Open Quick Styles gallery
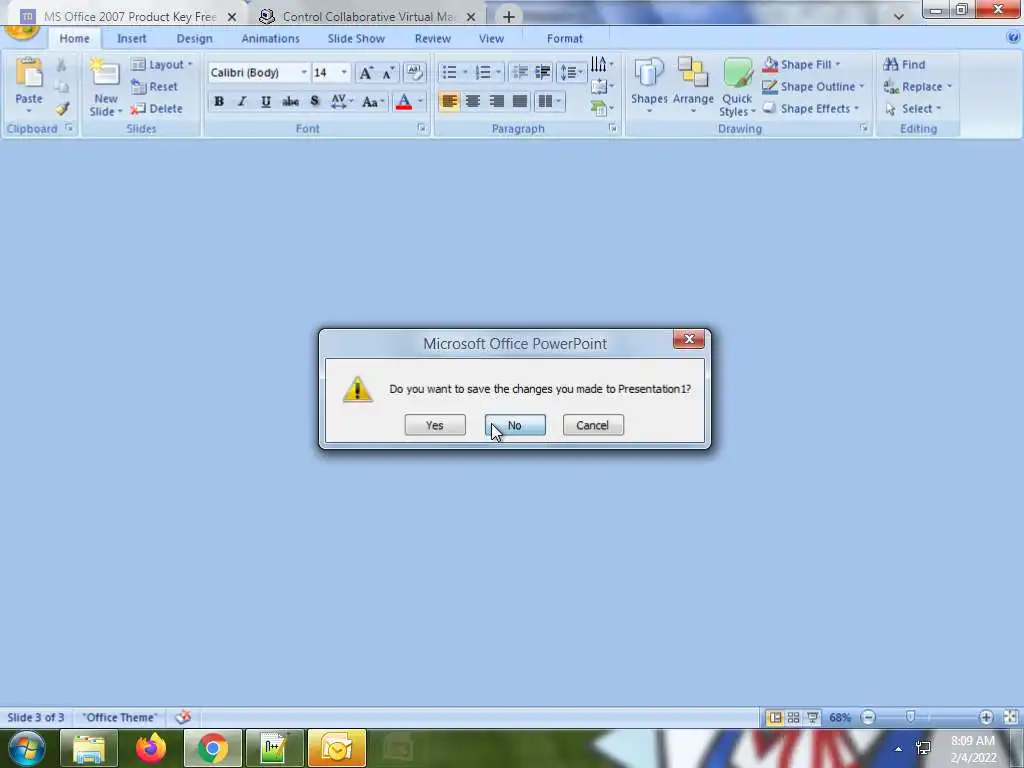Image resolution: width=1024 pixels, height=768 pixels. click(x=737, y=88)
